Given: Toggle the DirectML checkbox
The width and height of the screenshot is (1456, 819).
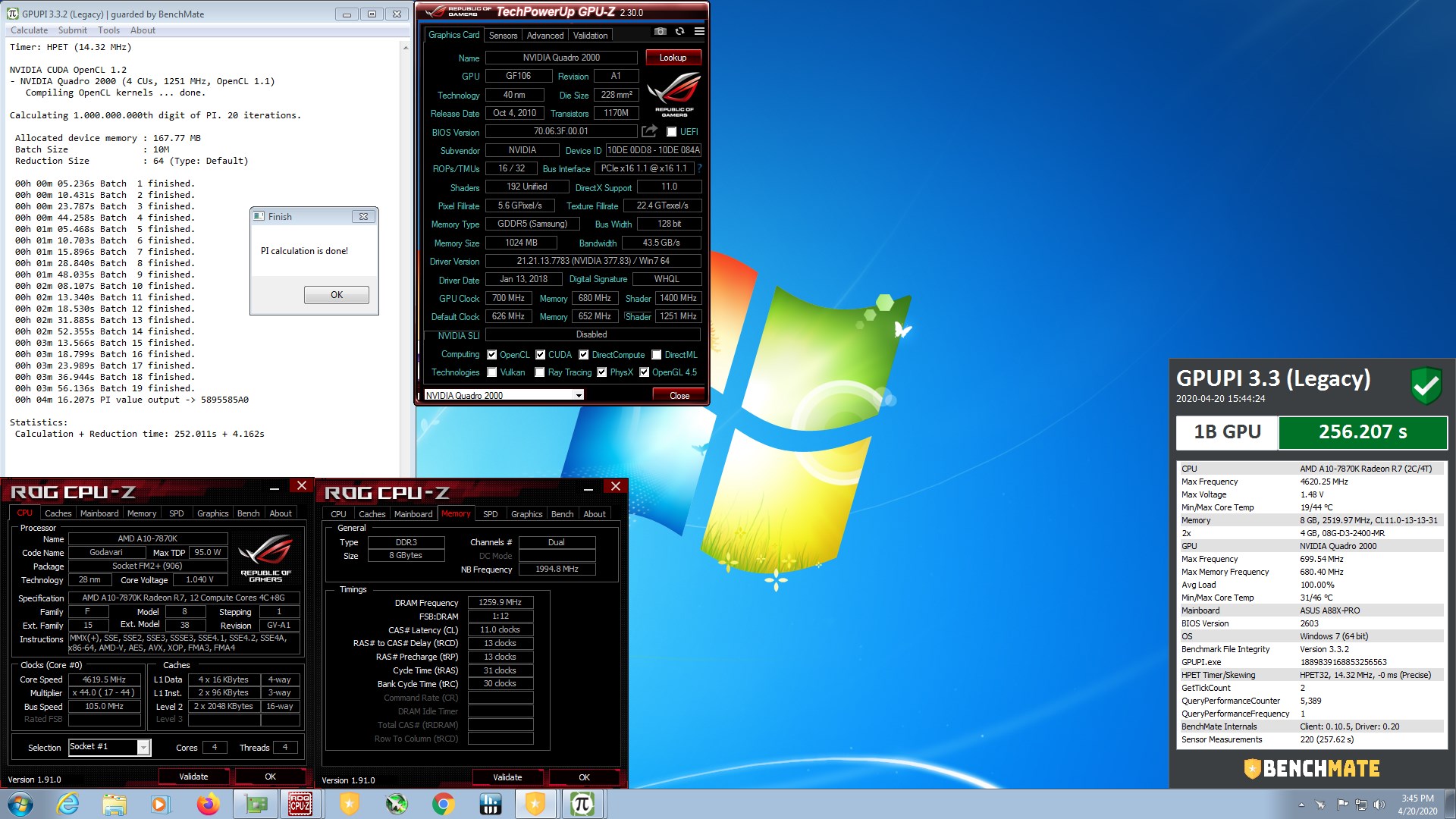Looking at the screenshot, I should [656, 355].
